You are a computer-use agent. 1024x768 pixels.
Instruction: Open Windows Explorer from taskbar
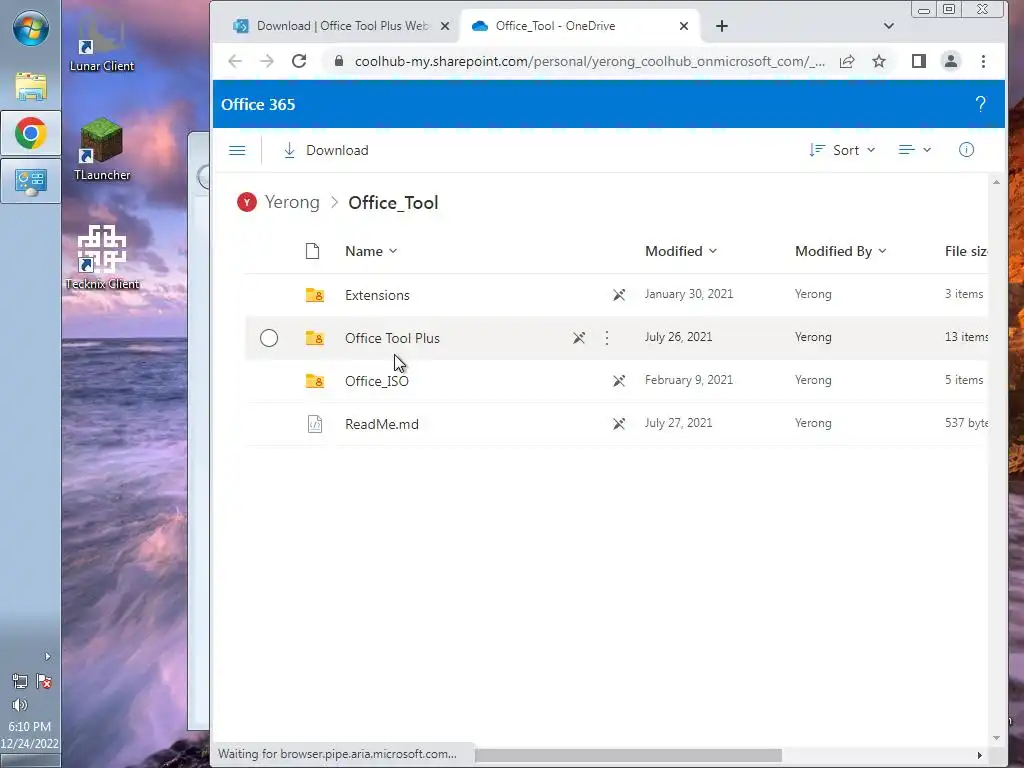click(31, 86)
